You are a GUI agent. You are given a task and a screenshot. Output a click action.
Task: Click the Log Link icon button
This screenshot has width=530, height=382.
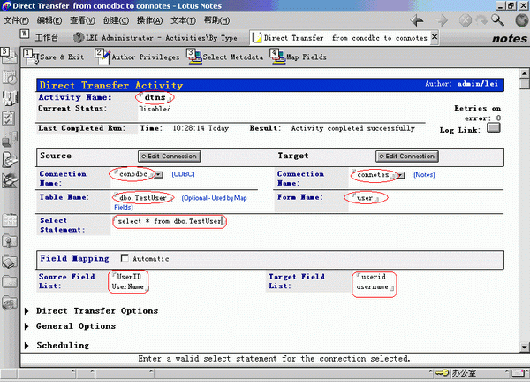click(494, 128)
